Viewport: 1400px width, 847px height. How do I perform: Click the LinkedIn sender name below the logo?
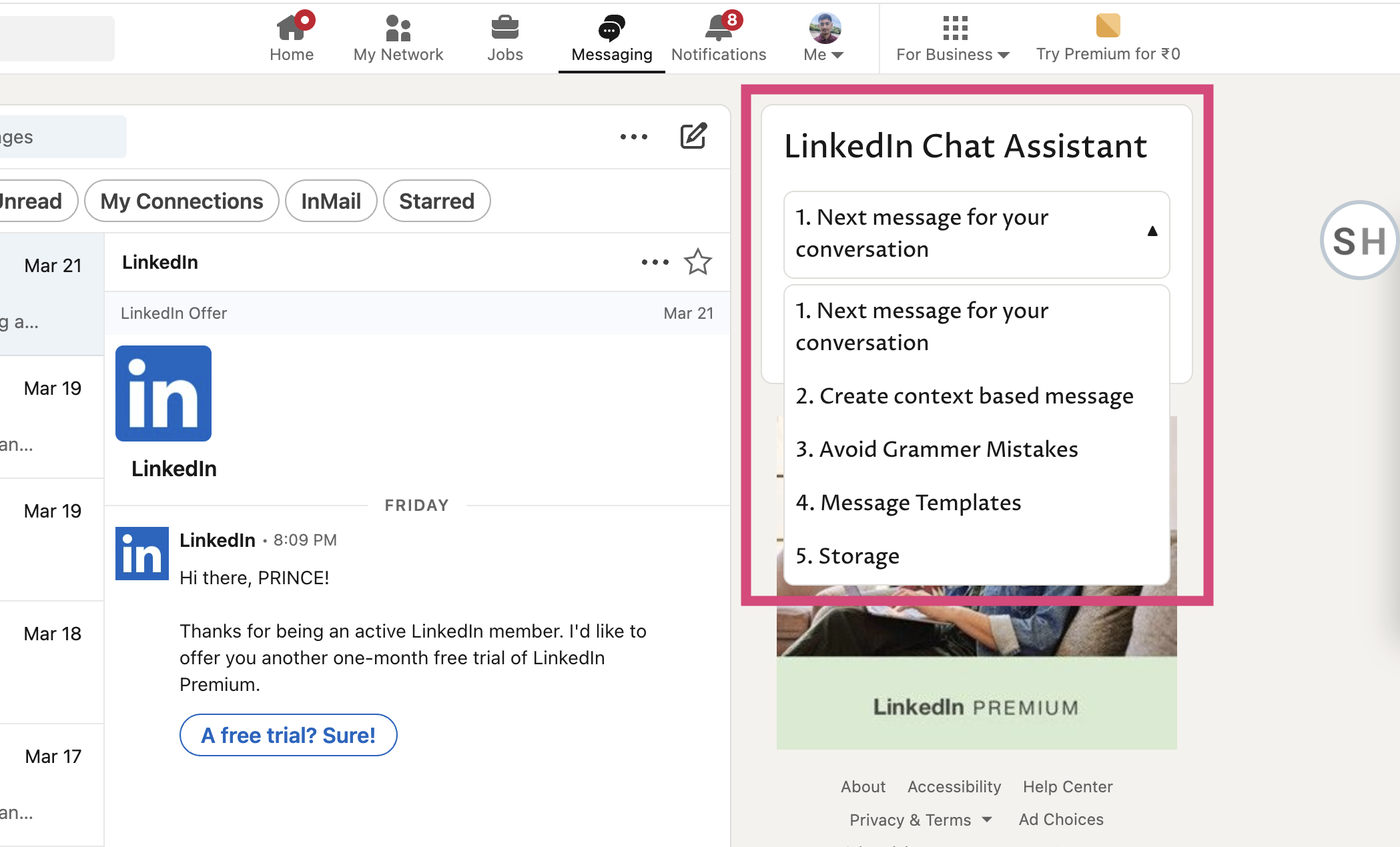[174, 469]
